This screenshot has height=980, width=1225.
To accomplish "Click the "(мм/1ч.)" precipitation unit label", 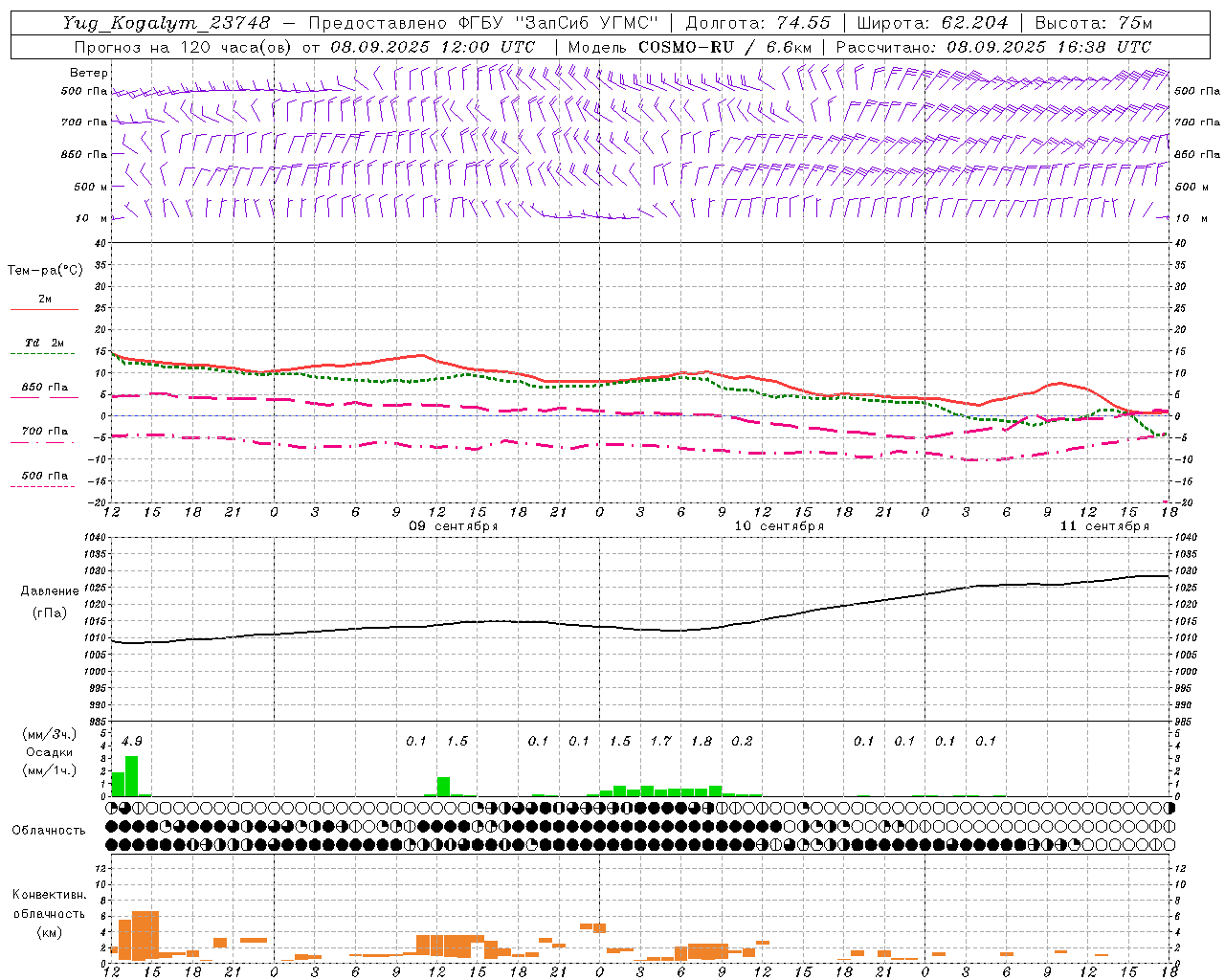I will pyautogui.click(x=49, y=770).
